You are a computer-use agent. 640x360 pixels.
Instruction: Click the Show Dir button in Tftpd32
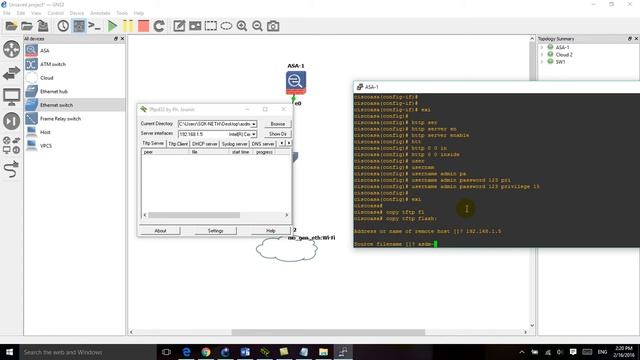278,134
